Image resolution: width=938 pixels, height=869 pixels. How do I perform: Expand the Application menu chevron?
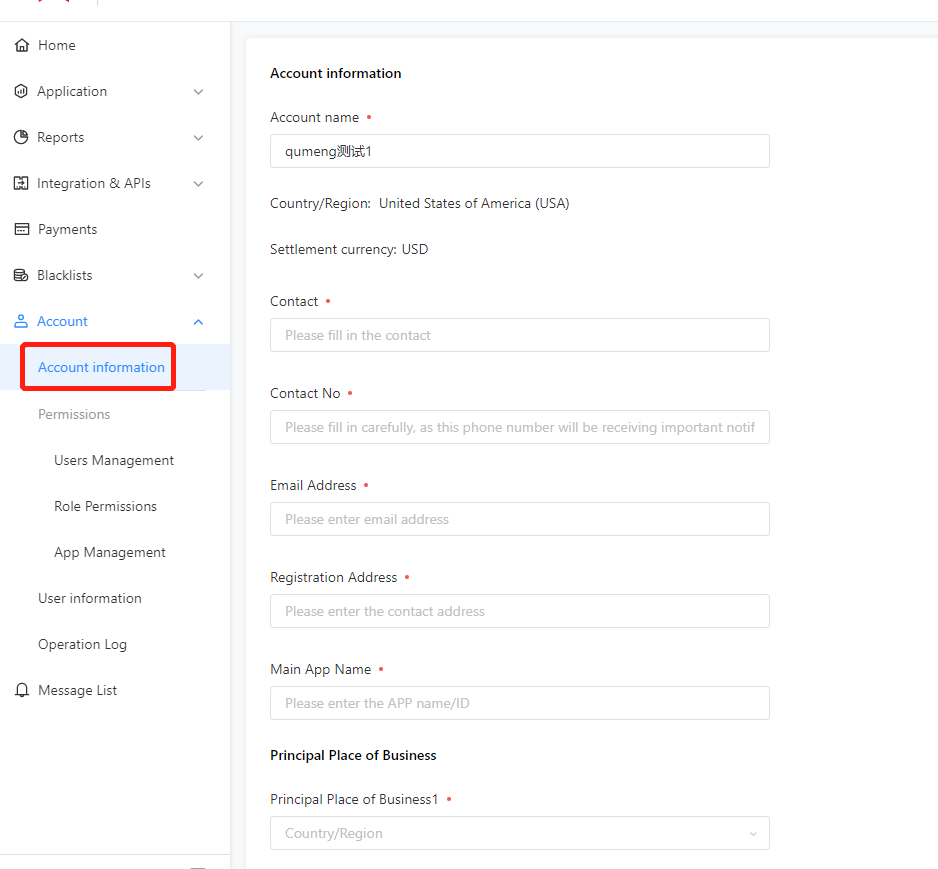[199, 92]
